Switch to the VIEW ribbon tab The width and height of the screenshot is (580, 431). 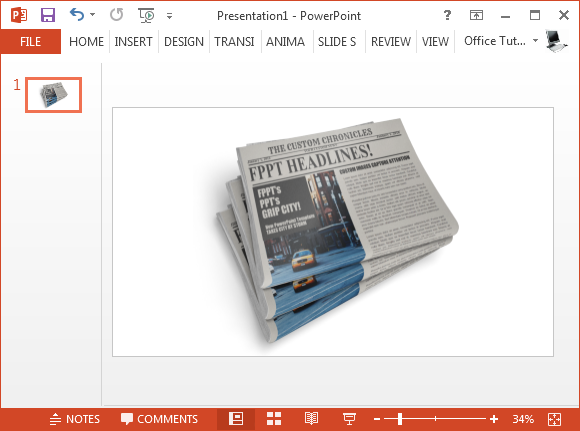pyautogui.click(x=435, y=41)
